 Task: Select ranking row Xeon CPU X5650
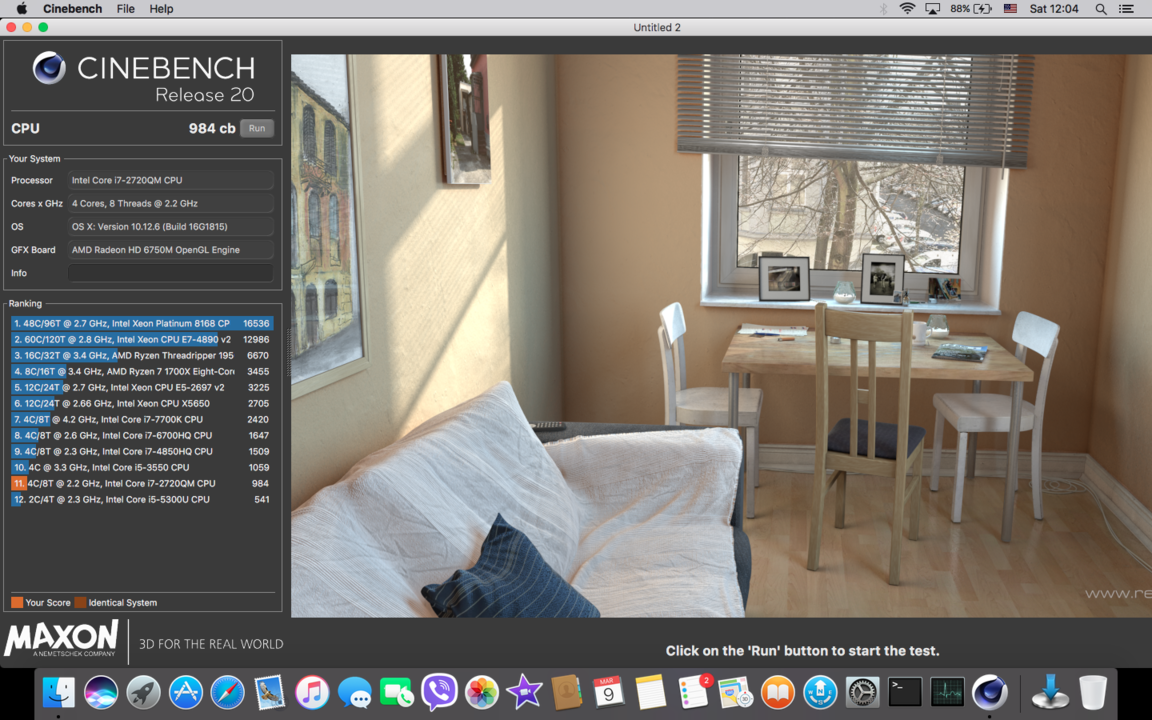142,403
